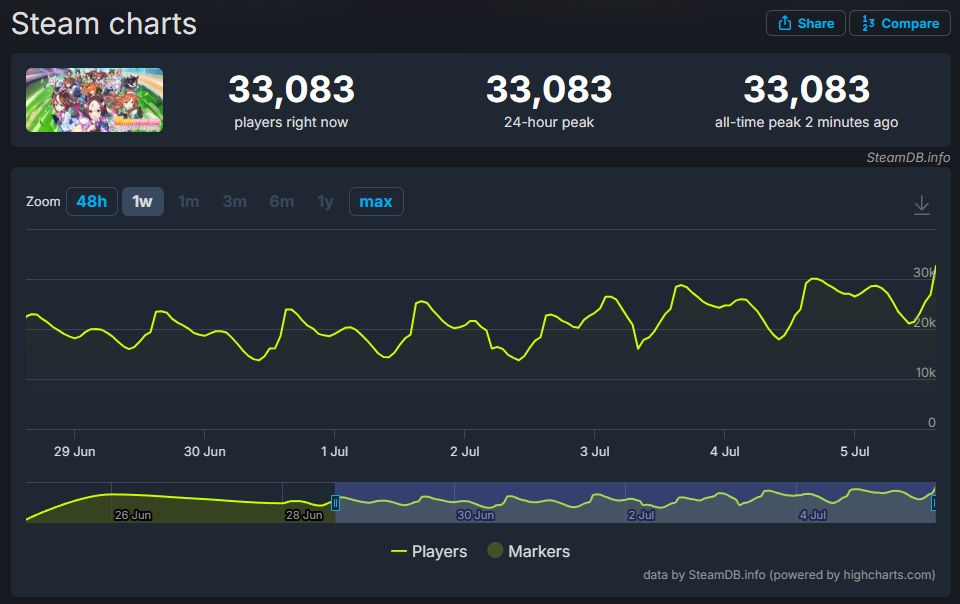
Task: Click the 30 Jun x-axis label
Action: pos(204,452)
